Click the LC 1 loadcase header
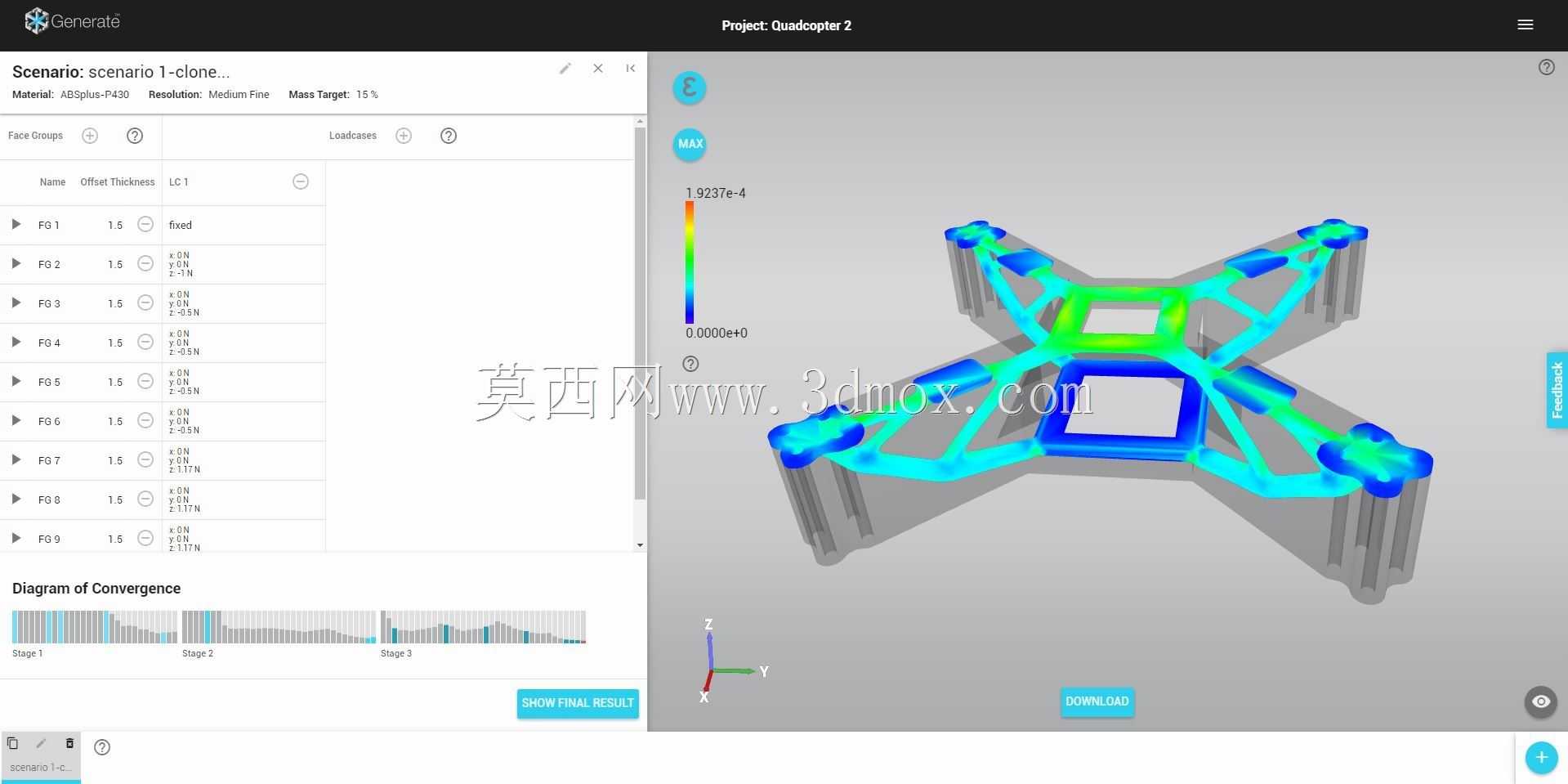This screenshot has height=784, width=1568. (179, 182)
